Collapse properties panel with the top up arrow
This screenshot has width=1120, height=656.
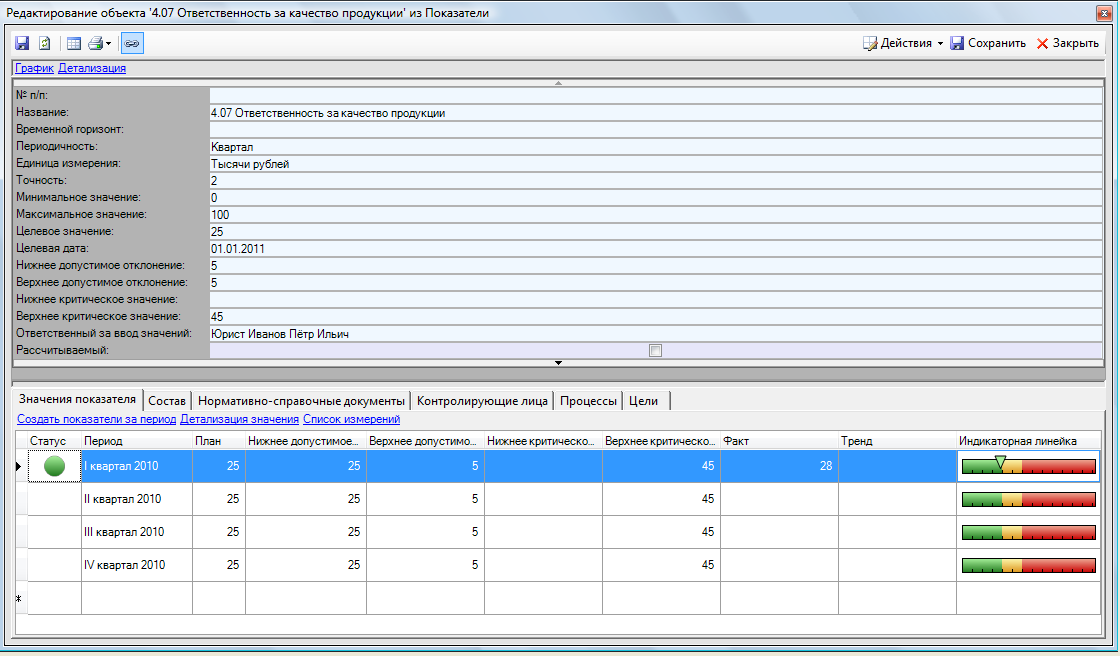coord(559,82)
